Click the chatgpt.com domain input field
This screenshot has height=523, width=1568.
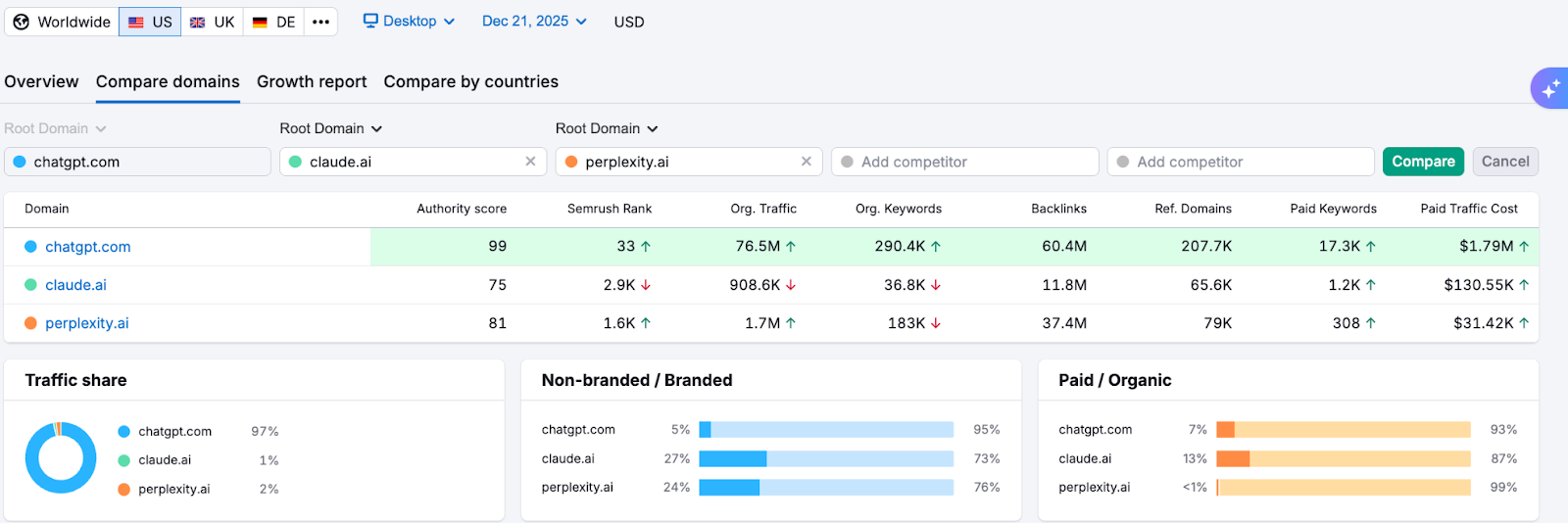click(x=137, y=162)
